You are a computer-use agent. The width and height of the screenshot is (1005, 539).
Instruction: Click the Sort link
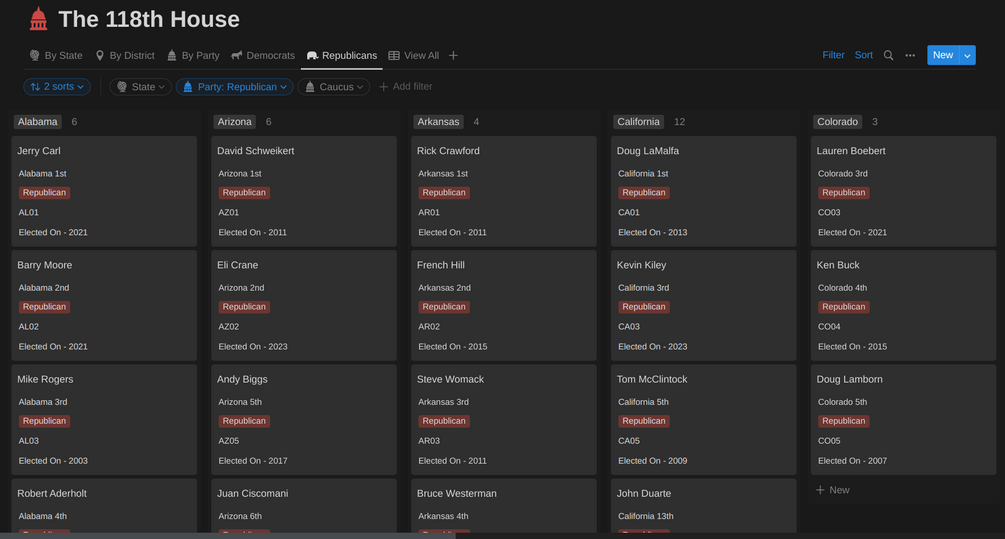point(864,56)
